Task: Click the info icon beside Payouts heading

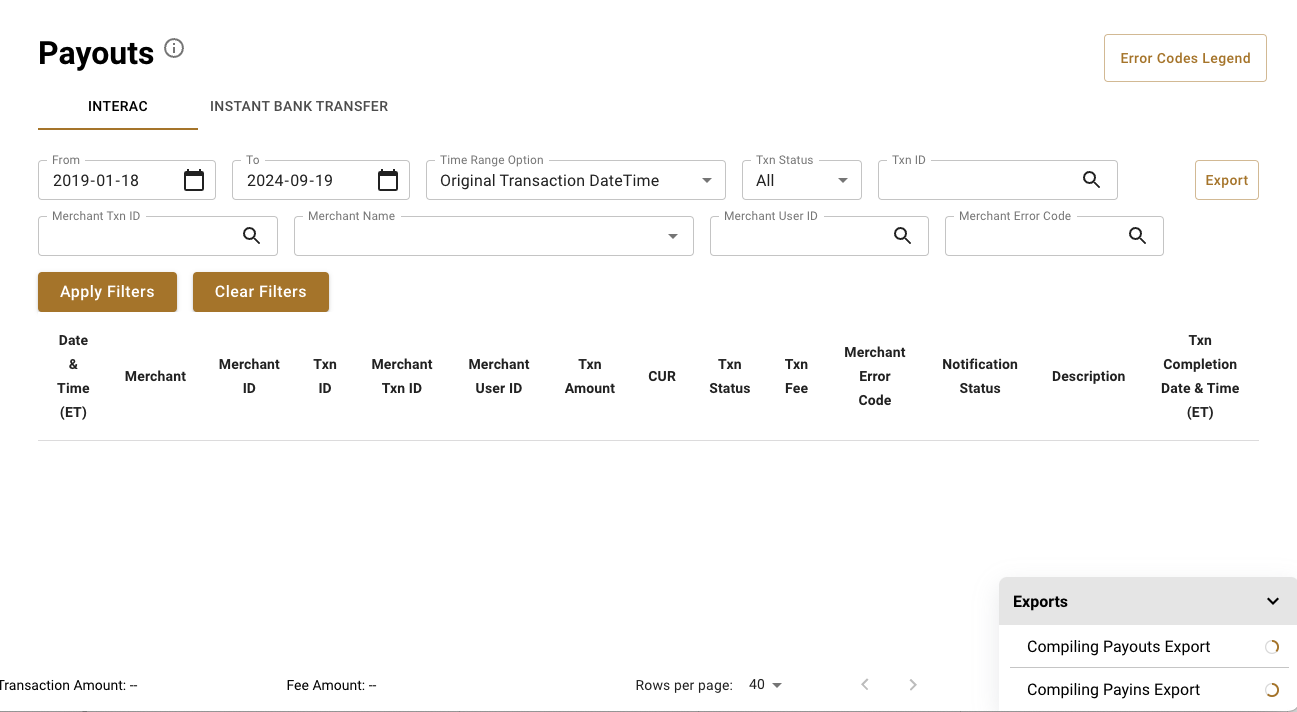Action: point(174,48)
